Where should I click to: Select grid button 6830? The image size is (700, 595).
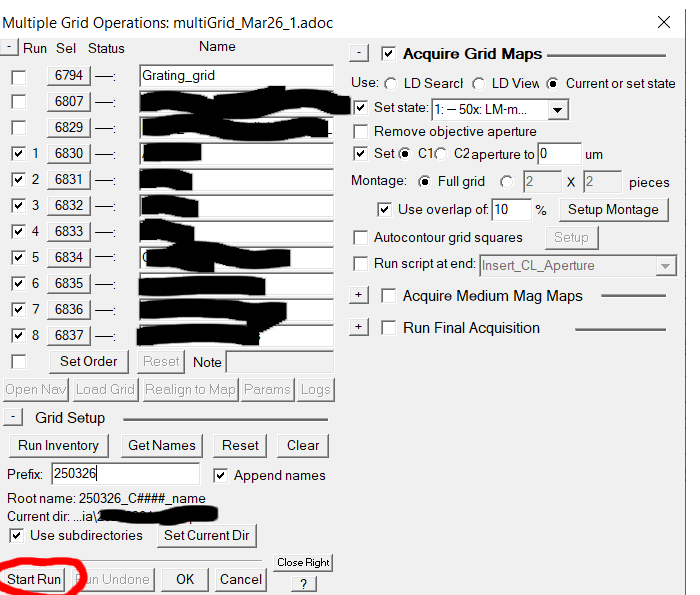pos(69,154)
